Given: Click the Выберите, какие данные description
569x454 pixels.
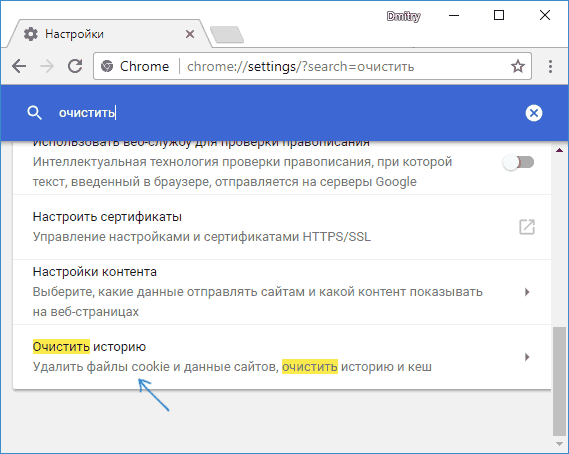Looking at the screenshot, I should coord(258,302).
